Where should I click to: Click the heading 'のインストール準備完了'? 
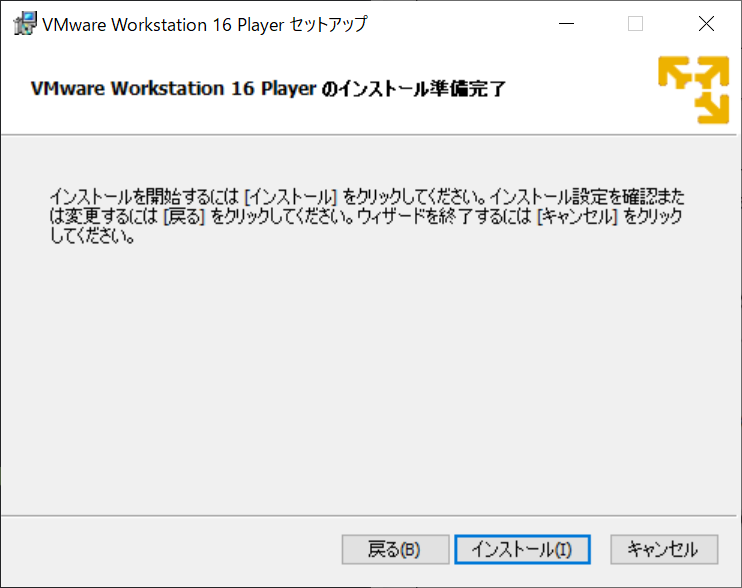pos(414,88)
